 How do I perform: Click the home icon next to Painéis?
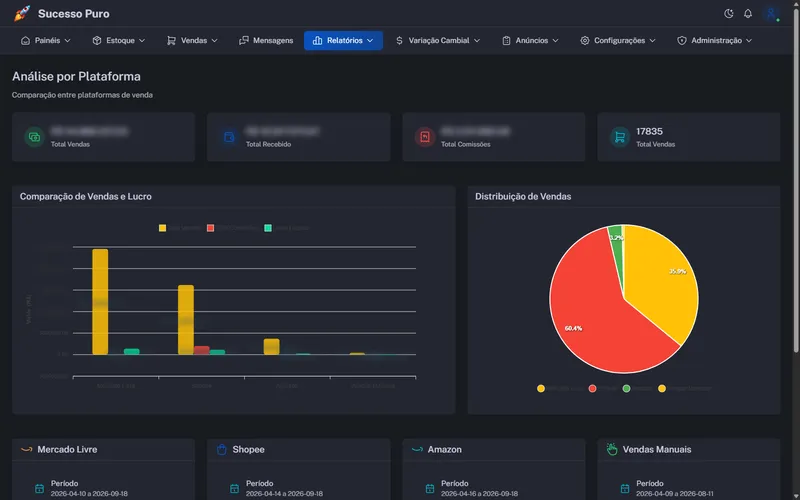tap(25, 40)
